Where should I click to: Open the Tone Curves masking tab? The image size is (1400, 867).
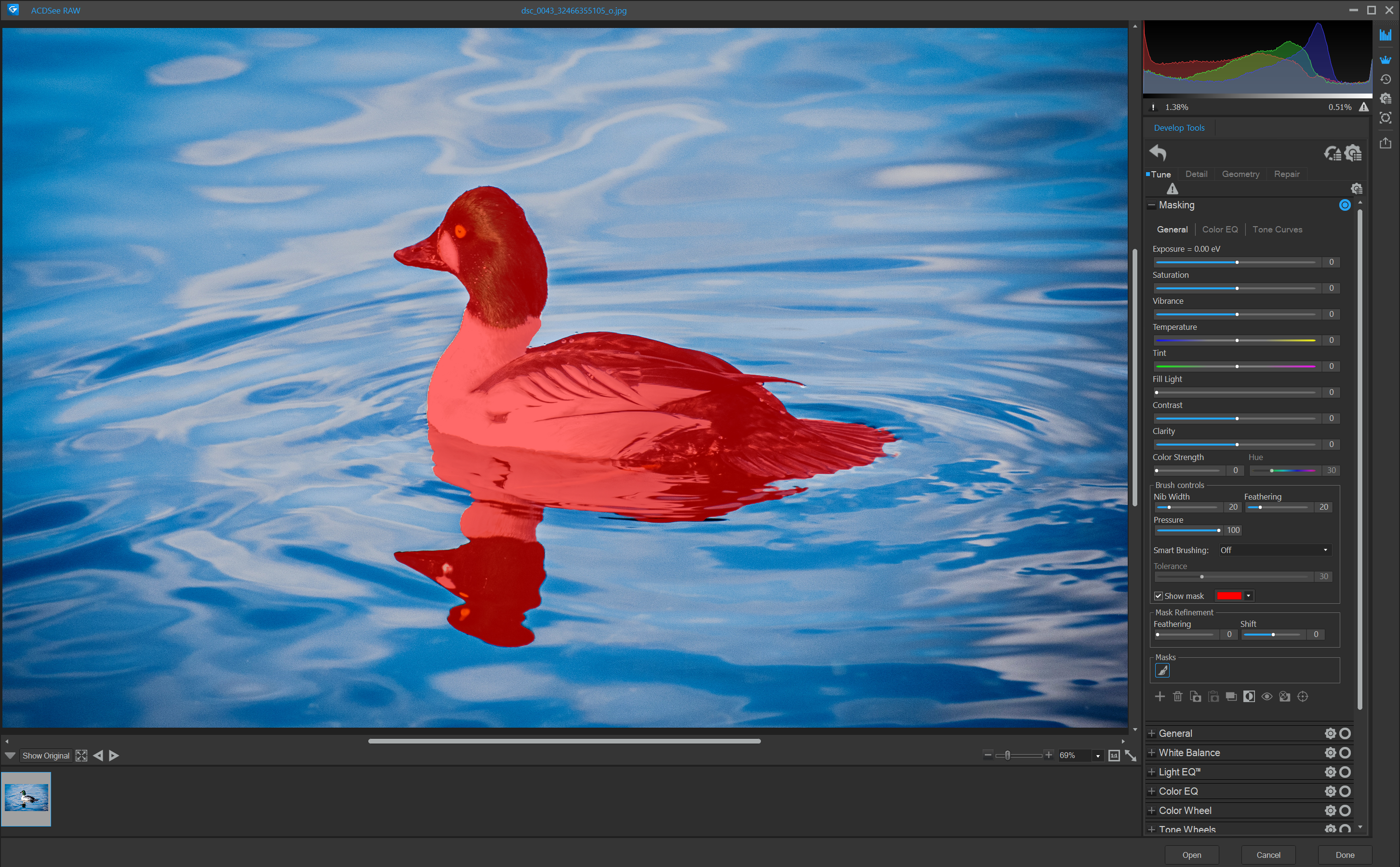tap(1278, 230)
